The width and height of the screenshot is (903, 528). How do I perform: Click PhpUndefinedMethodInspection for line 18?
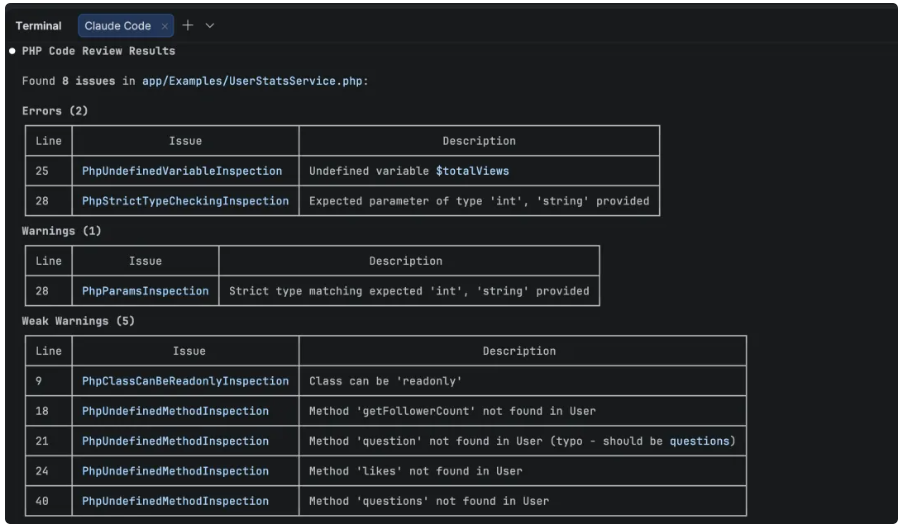175,411
